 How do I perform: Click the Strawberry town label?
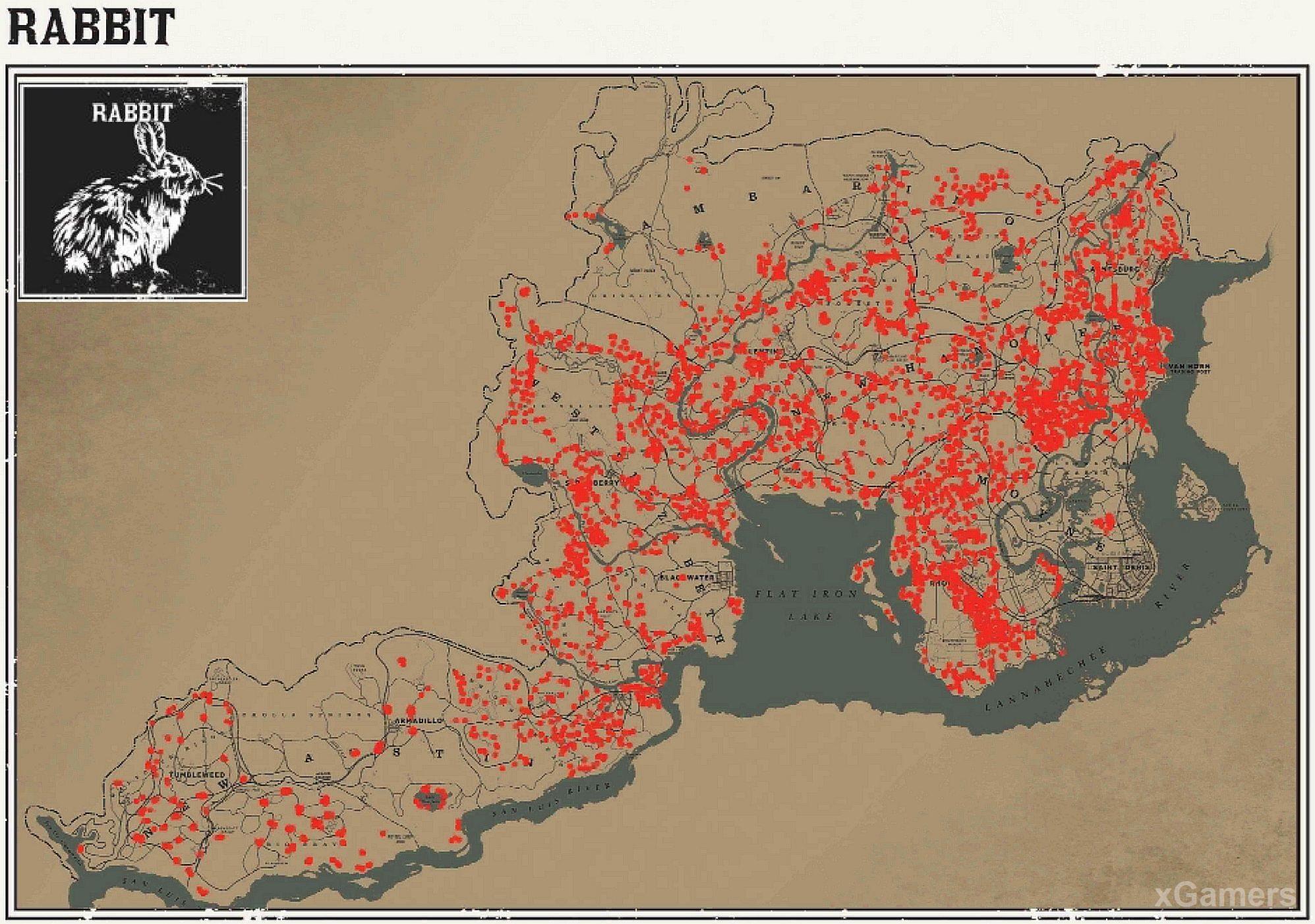(x=592, y=483)
